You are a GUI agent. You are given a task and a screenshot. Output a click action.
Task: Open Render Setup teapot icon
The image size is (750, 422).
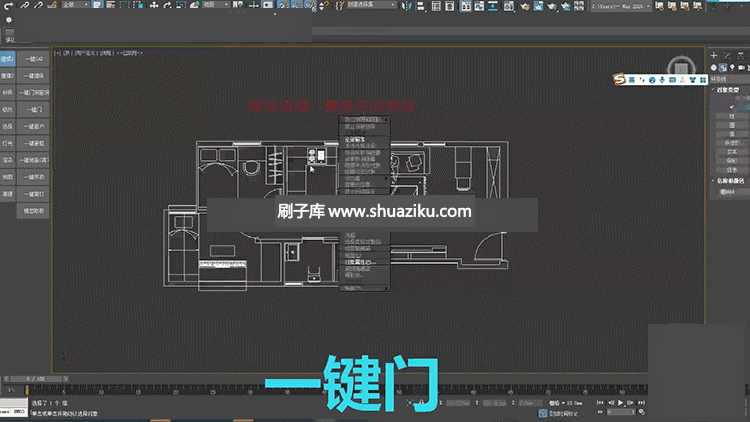(x=524, y=5)
